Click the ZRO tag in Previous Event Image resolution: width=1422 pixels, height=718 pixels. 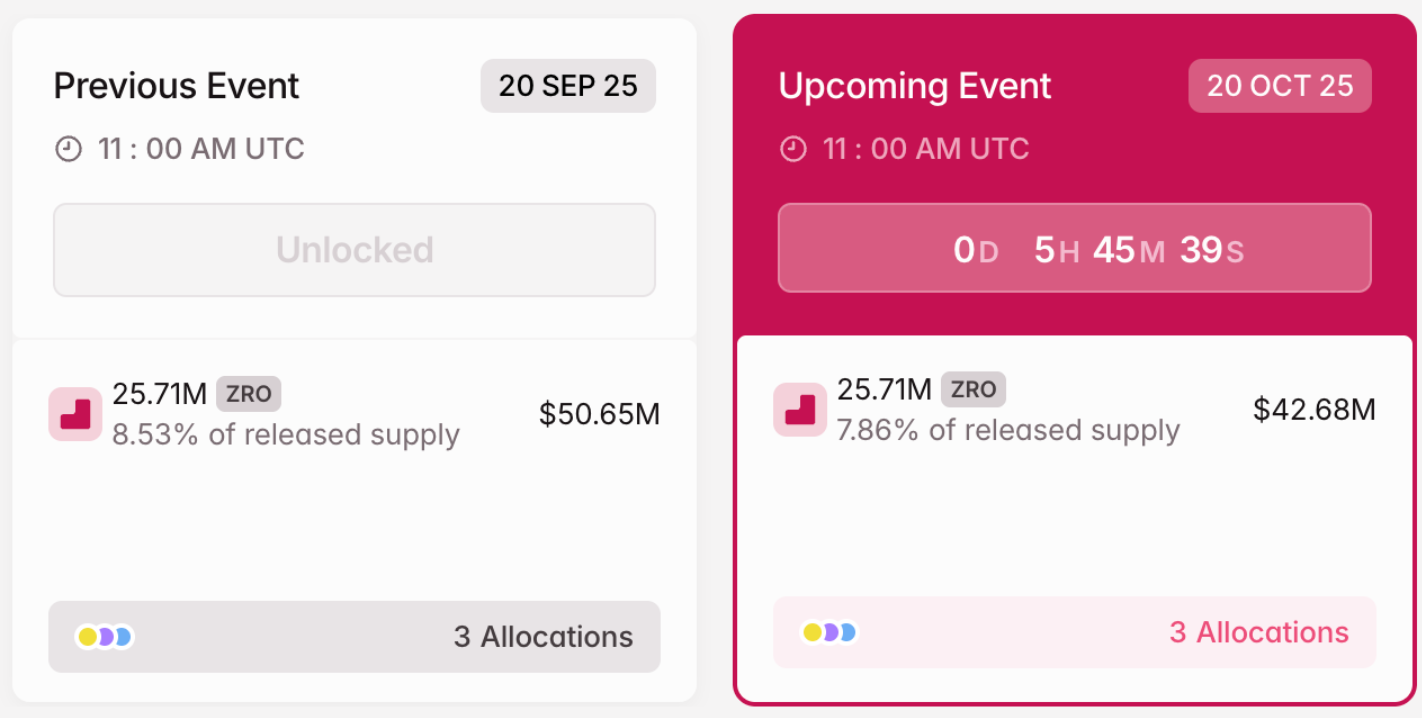pyautogui.click(x=249, y=394)
